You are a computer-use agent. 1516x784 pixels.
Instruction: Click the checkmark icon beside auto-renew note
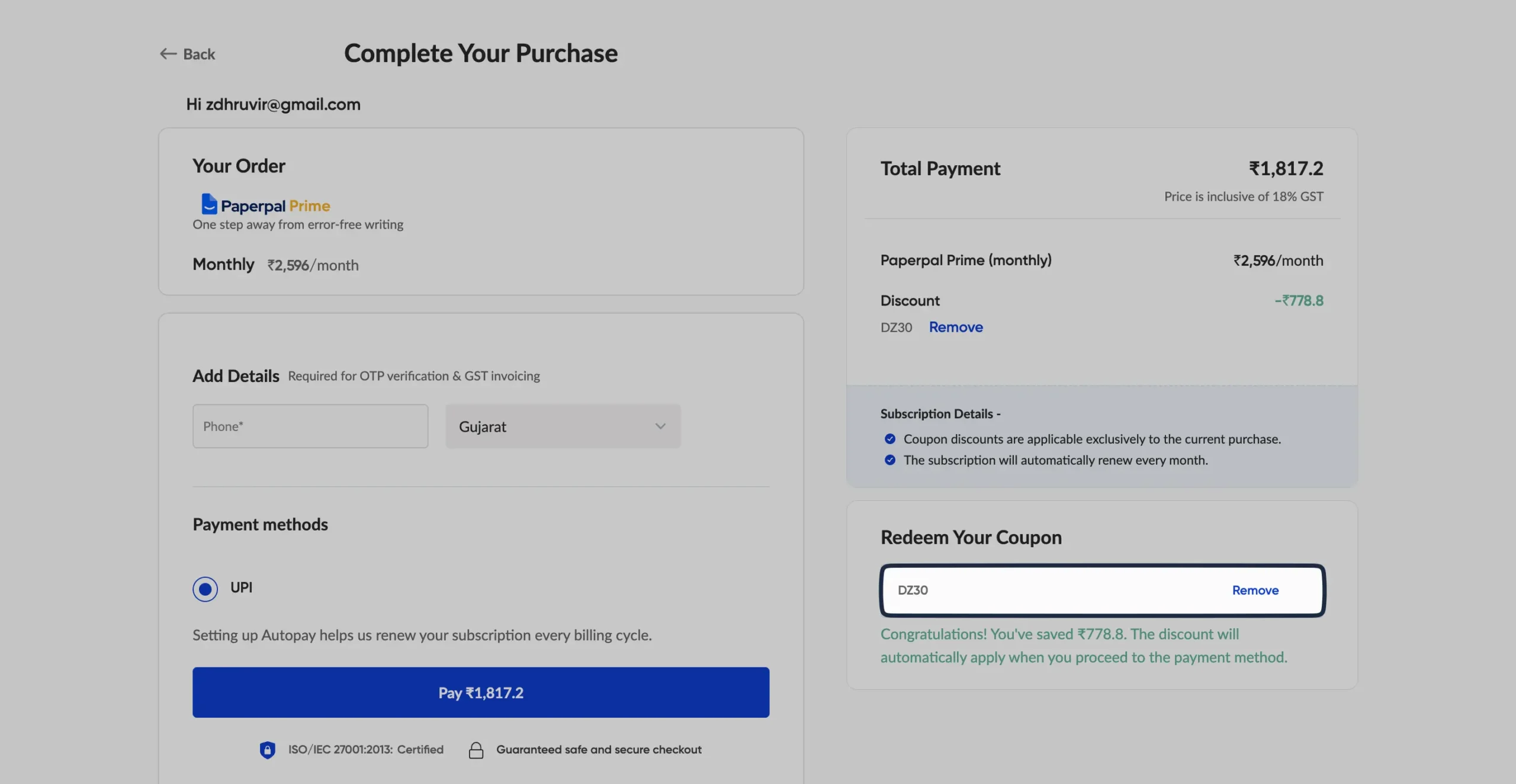click(x=889, y=460)
